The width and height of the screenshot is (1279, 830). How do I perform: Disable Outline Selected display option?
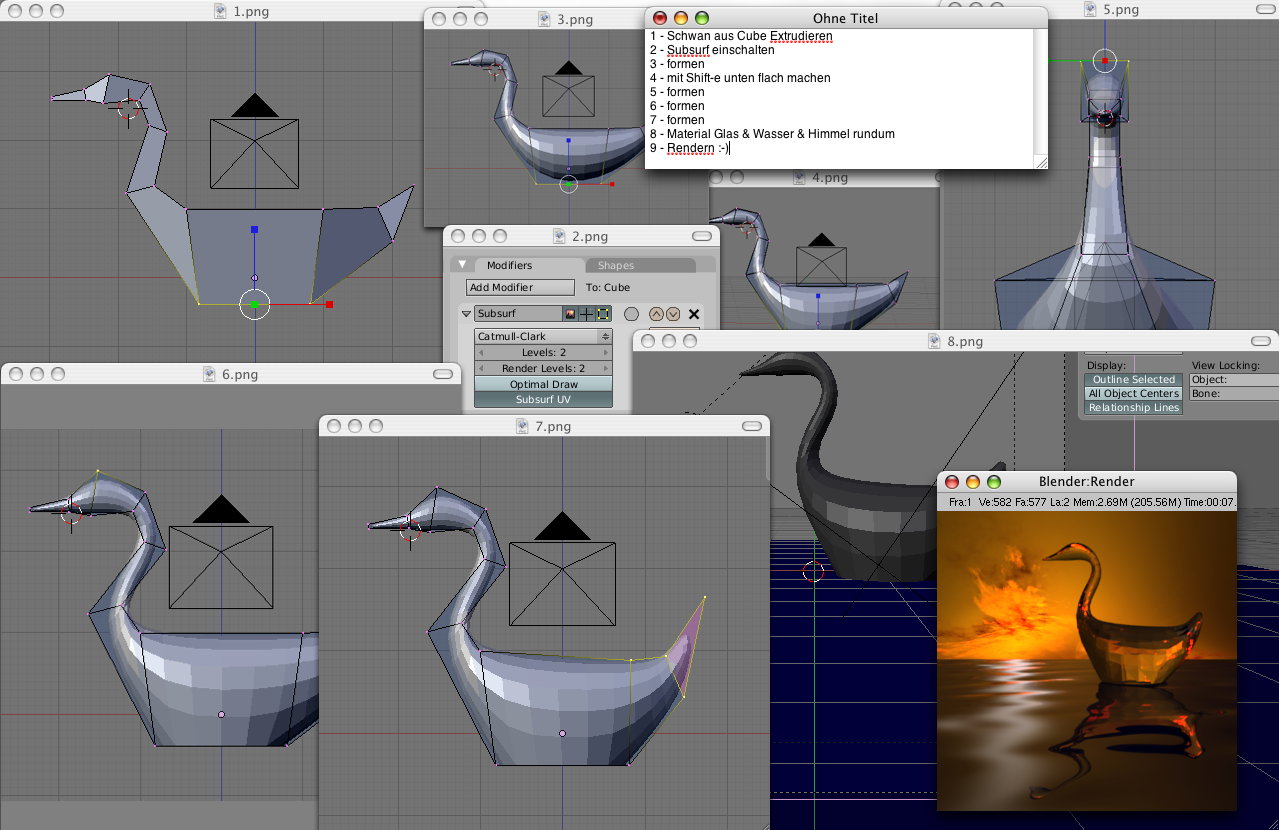coord(1132,380)
